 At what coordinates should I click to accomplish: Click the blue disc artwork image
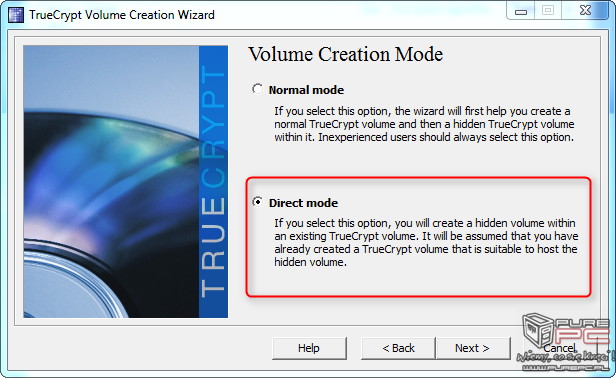[111, 182]
